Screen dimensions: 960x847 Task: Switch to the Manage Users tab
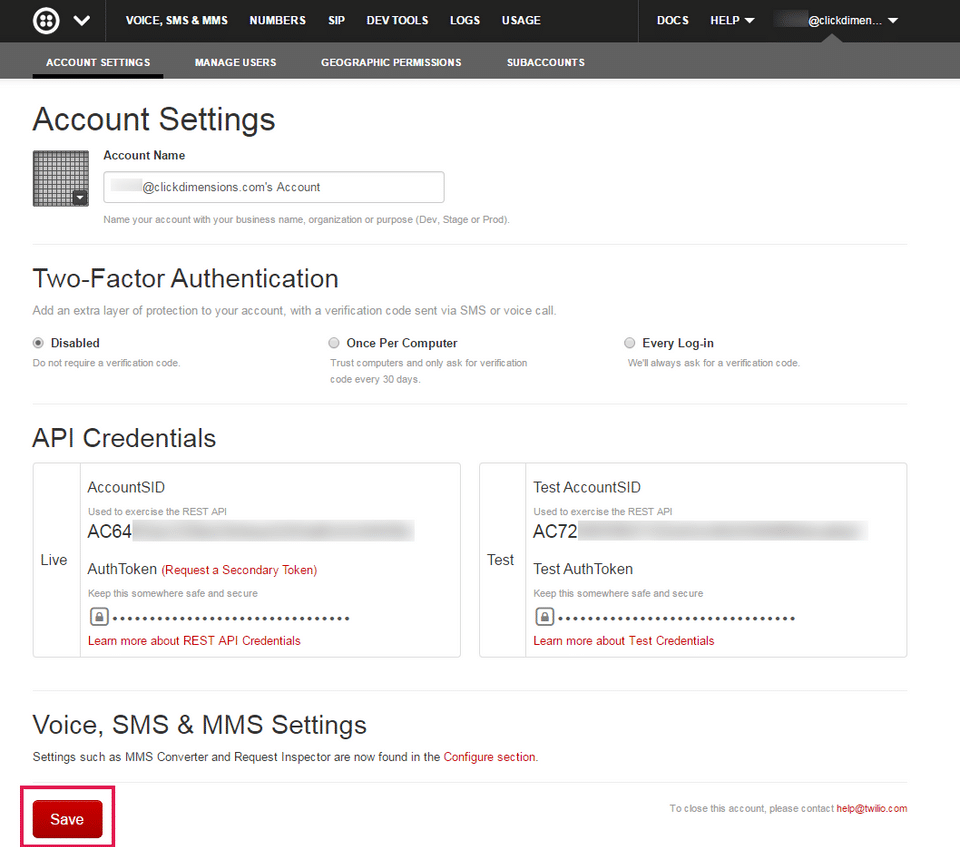235,62
